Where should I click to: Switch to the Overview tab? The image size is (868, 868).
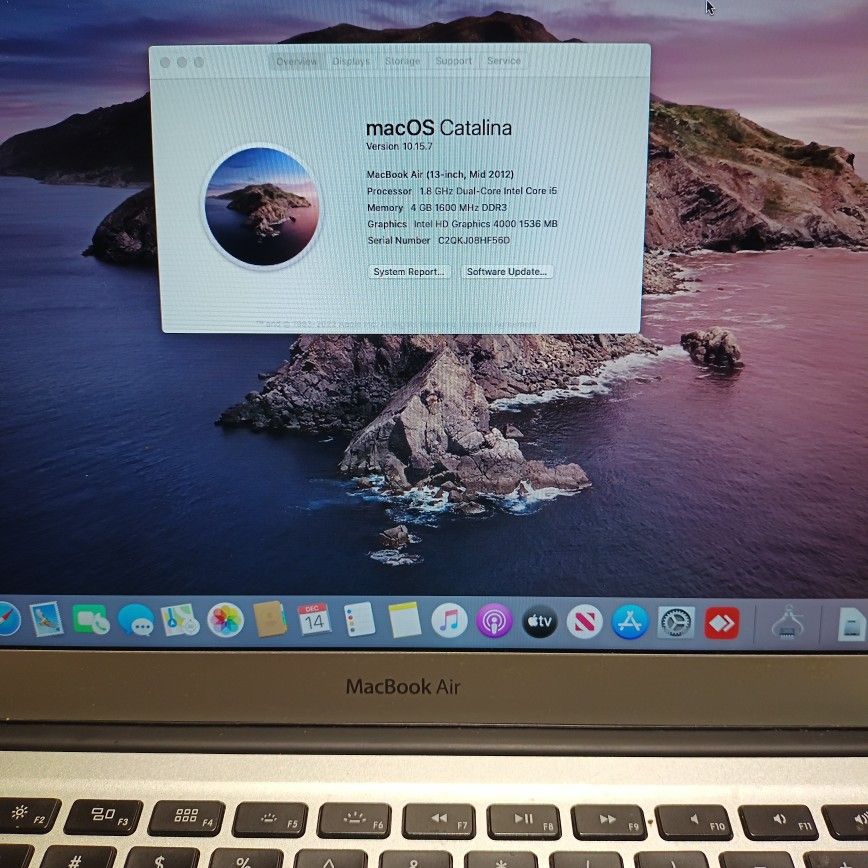pos(297,61)
